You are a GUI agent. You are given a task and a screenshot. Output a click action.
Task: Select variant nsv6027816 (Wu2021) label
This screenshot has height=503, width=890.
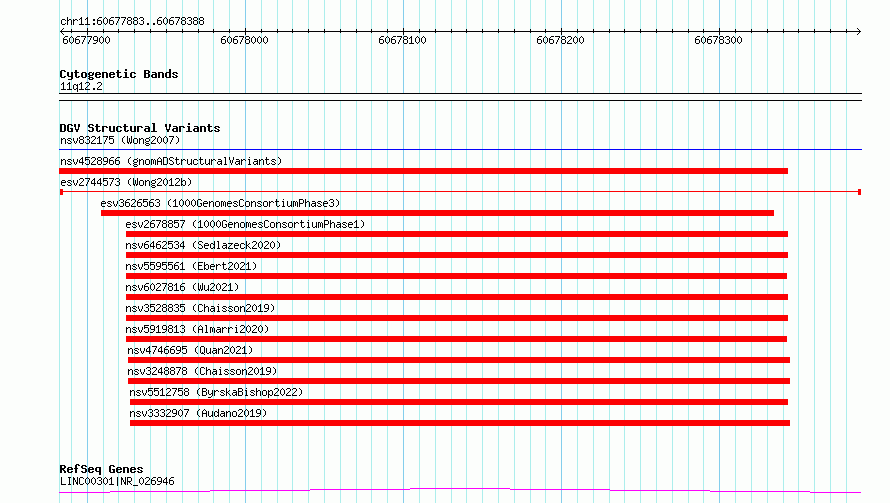[x=182, y=287]
